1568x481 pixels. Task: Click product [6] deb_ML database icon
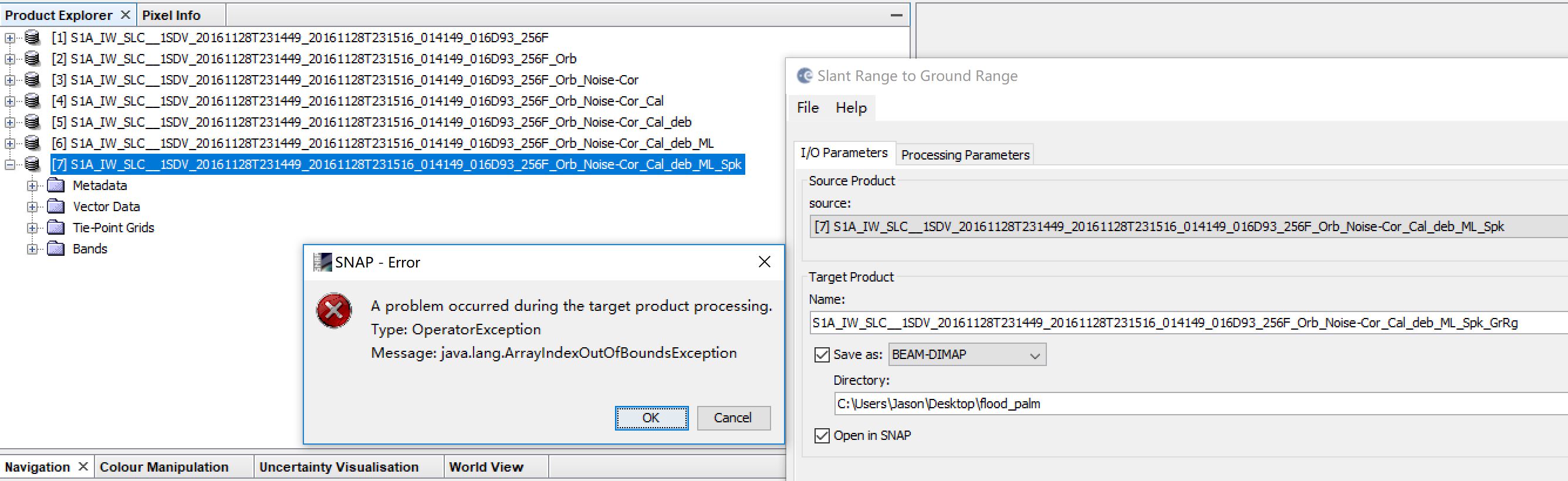[32, 143]
